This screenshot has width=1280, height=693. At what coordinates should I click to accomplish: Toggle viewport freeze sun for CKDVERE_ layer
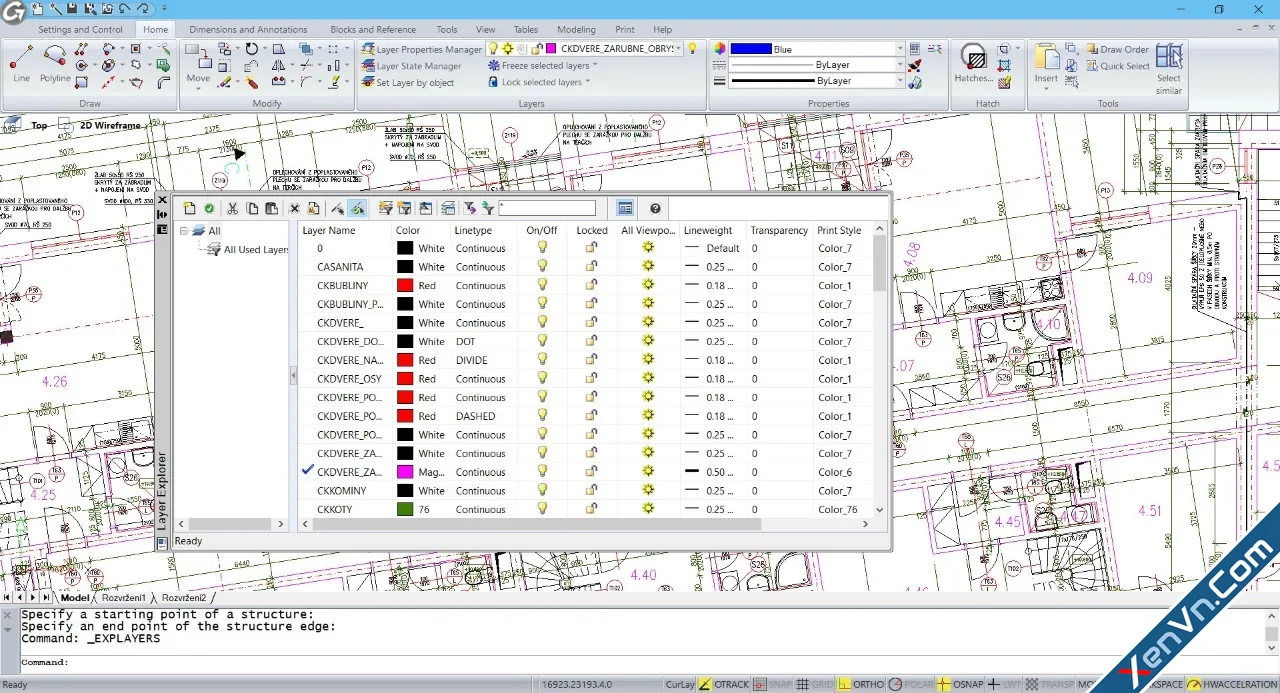click(648, 322)
